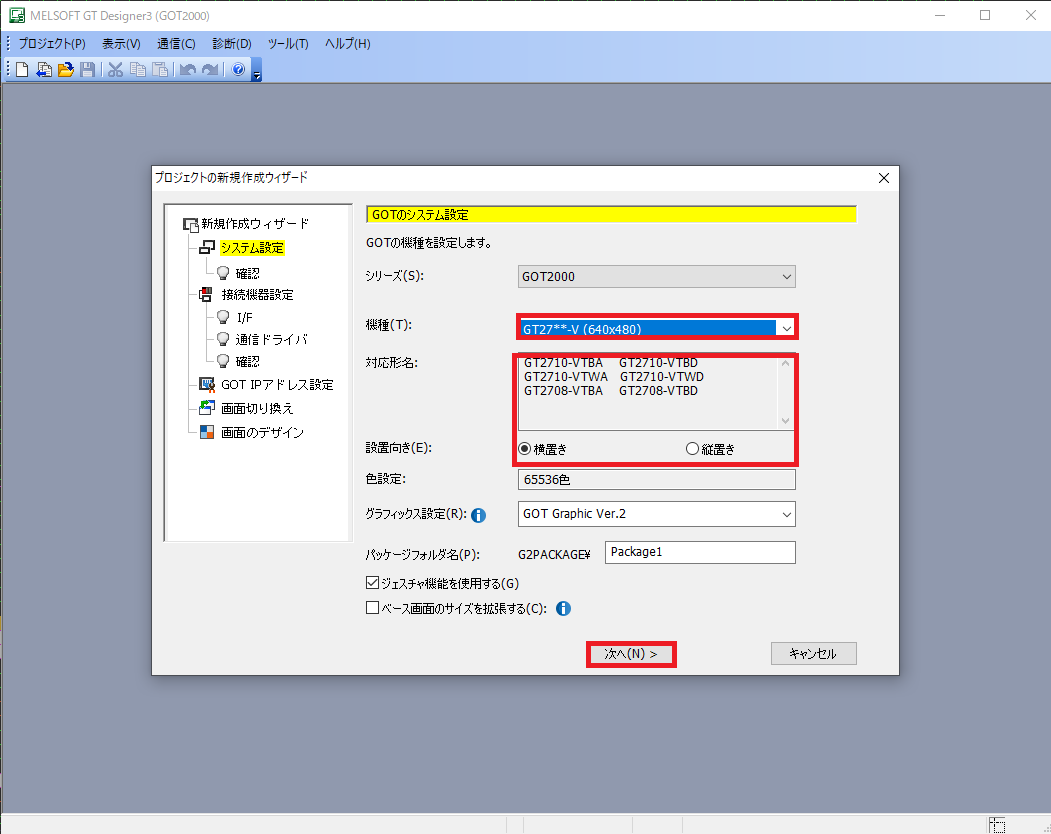
Task: Click GT2708-VTBD in 対応形名 list
Action: [x=658, y=391]
